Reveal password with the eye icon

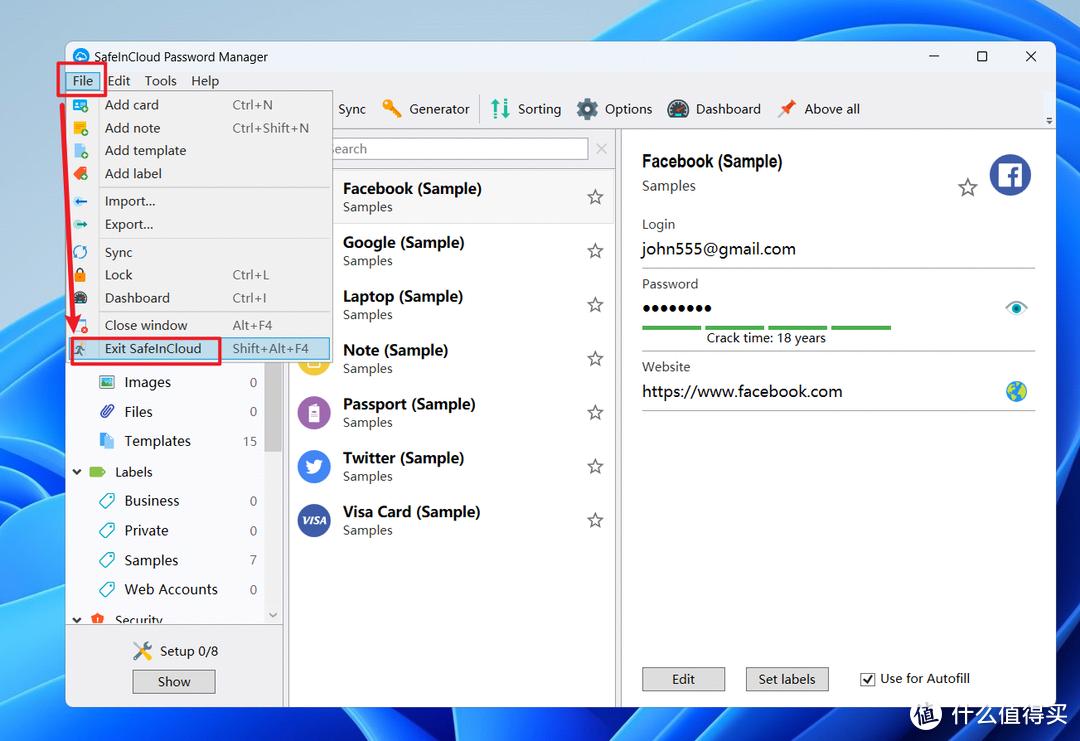tap(1016, 308)
